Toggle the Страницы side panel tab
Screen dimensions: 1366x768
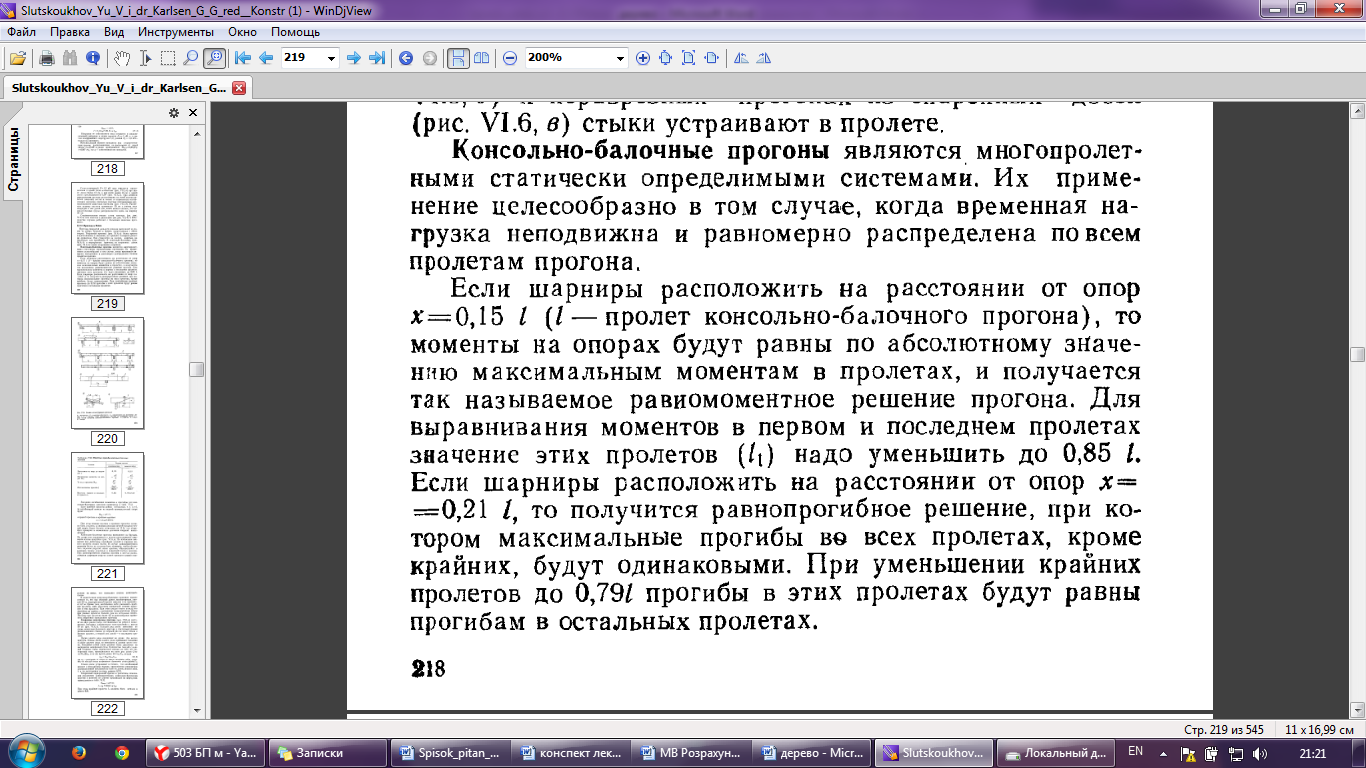tap(13, 160)
